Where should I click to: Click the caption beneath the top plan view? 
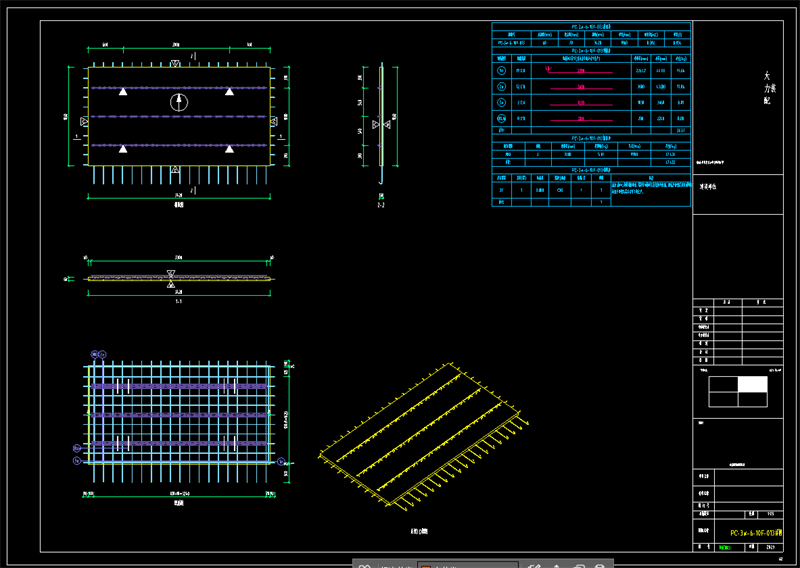(179, 205)
